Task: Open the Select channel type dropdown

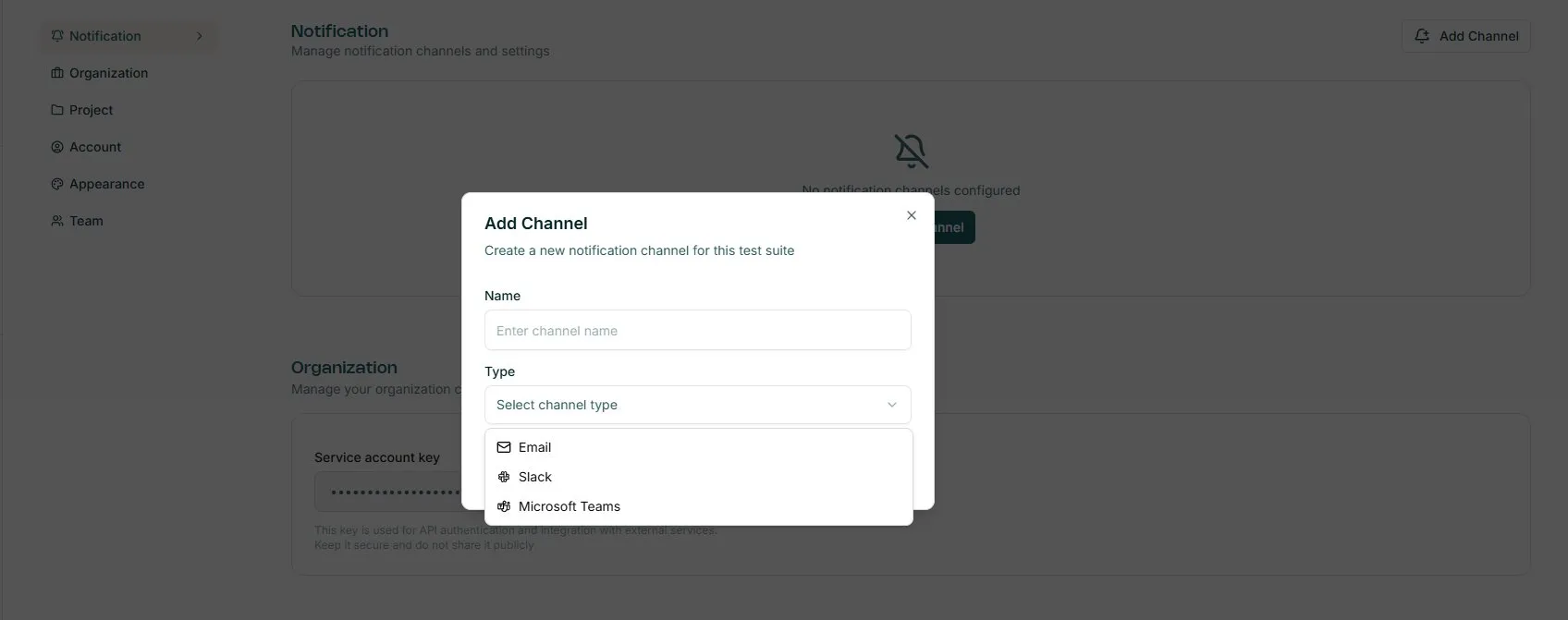Action: point(698,405)
